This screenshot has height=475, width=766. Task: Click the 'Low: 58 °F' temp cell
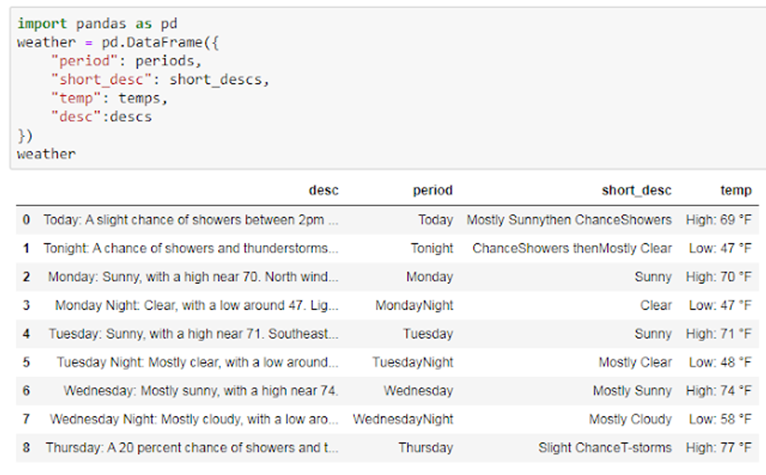[x=720, y=419]
